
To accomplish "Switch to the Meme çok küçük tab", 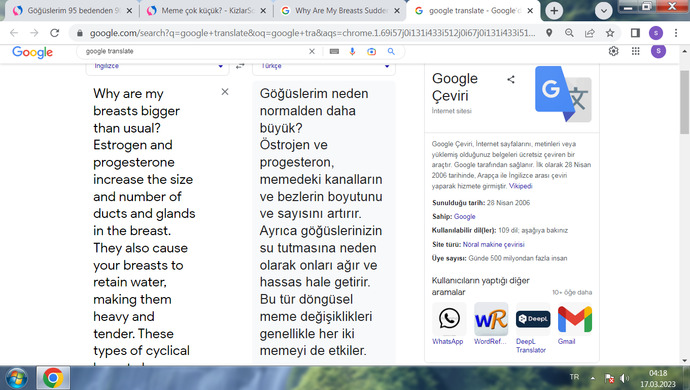I will [207, 11].
